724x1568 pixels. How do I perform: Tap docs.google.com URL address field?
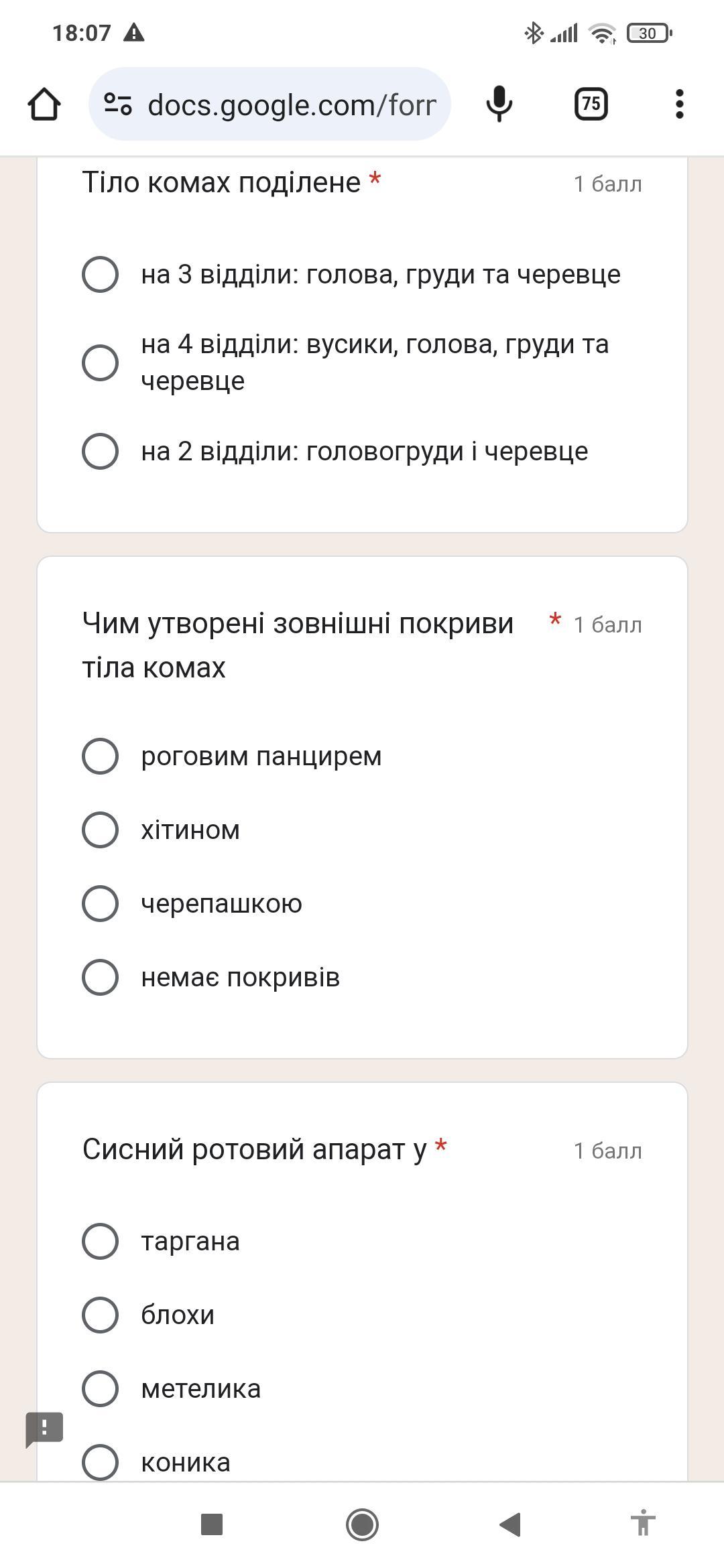(292, 105)
